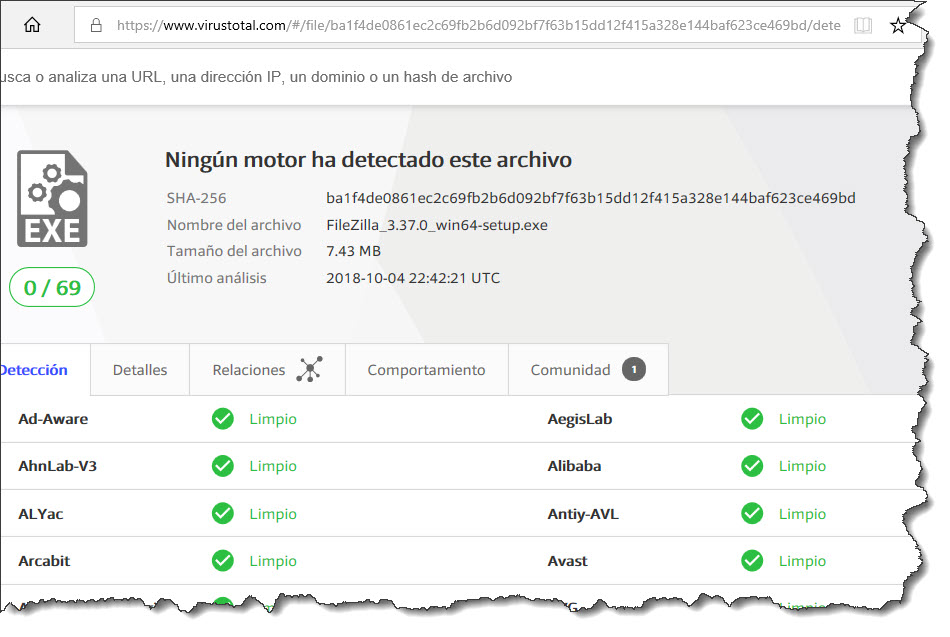
Task: Click the AhnLab-V3 engine name
Action: [x=58, y=466]
